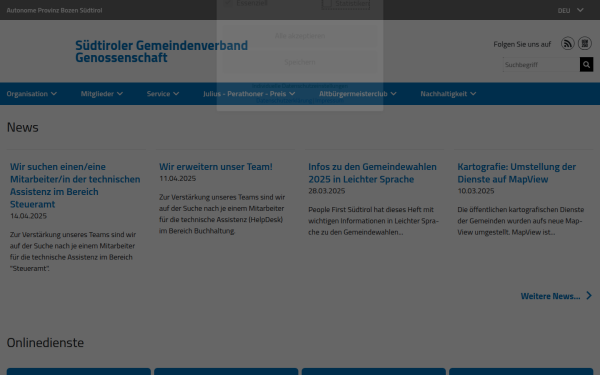Click the People First Südtirol summary text
600x375 pixels.
(373, 221)
